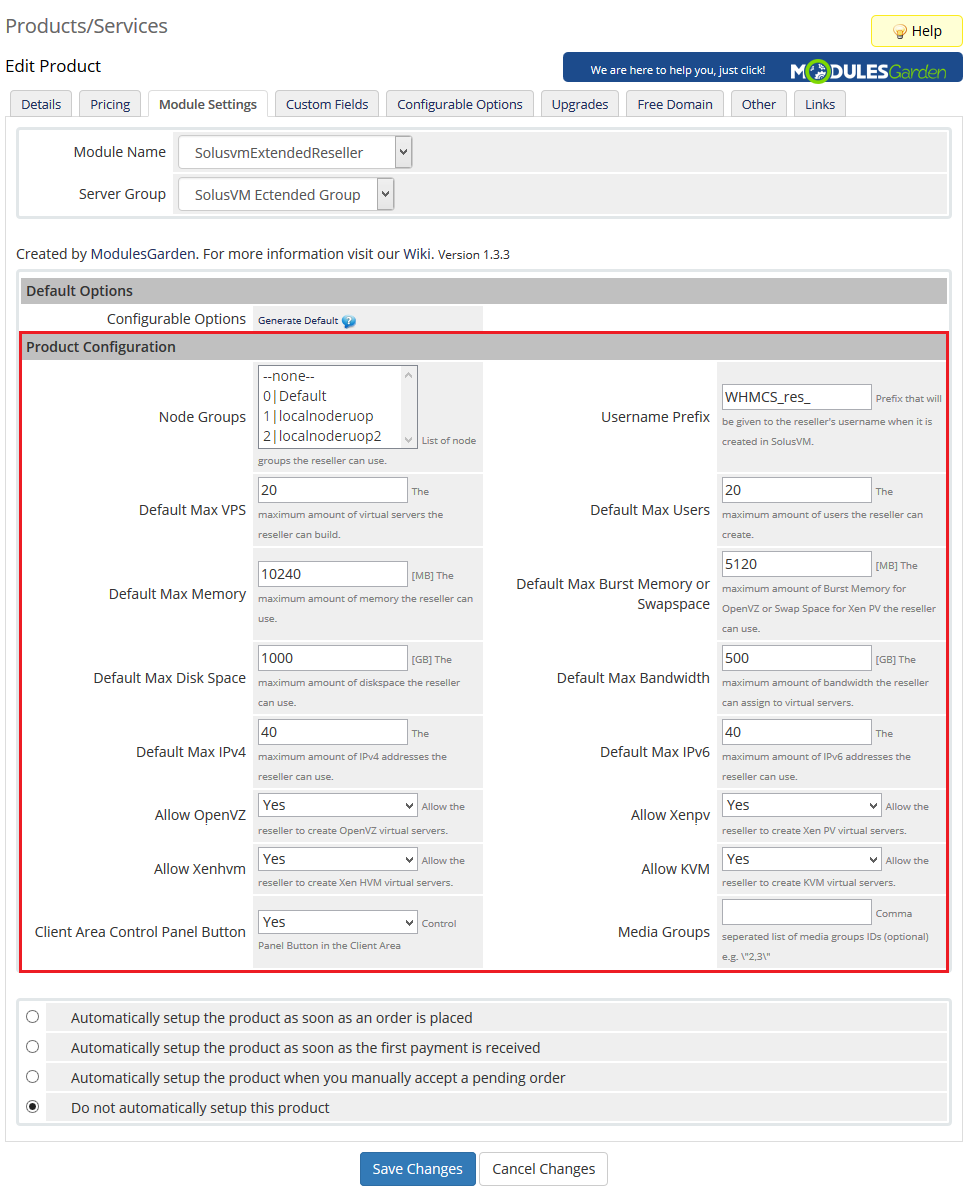The width and height of the screenshot is (968, 1192).
Task: Open the Server Group dropdown
Action: 286,194
